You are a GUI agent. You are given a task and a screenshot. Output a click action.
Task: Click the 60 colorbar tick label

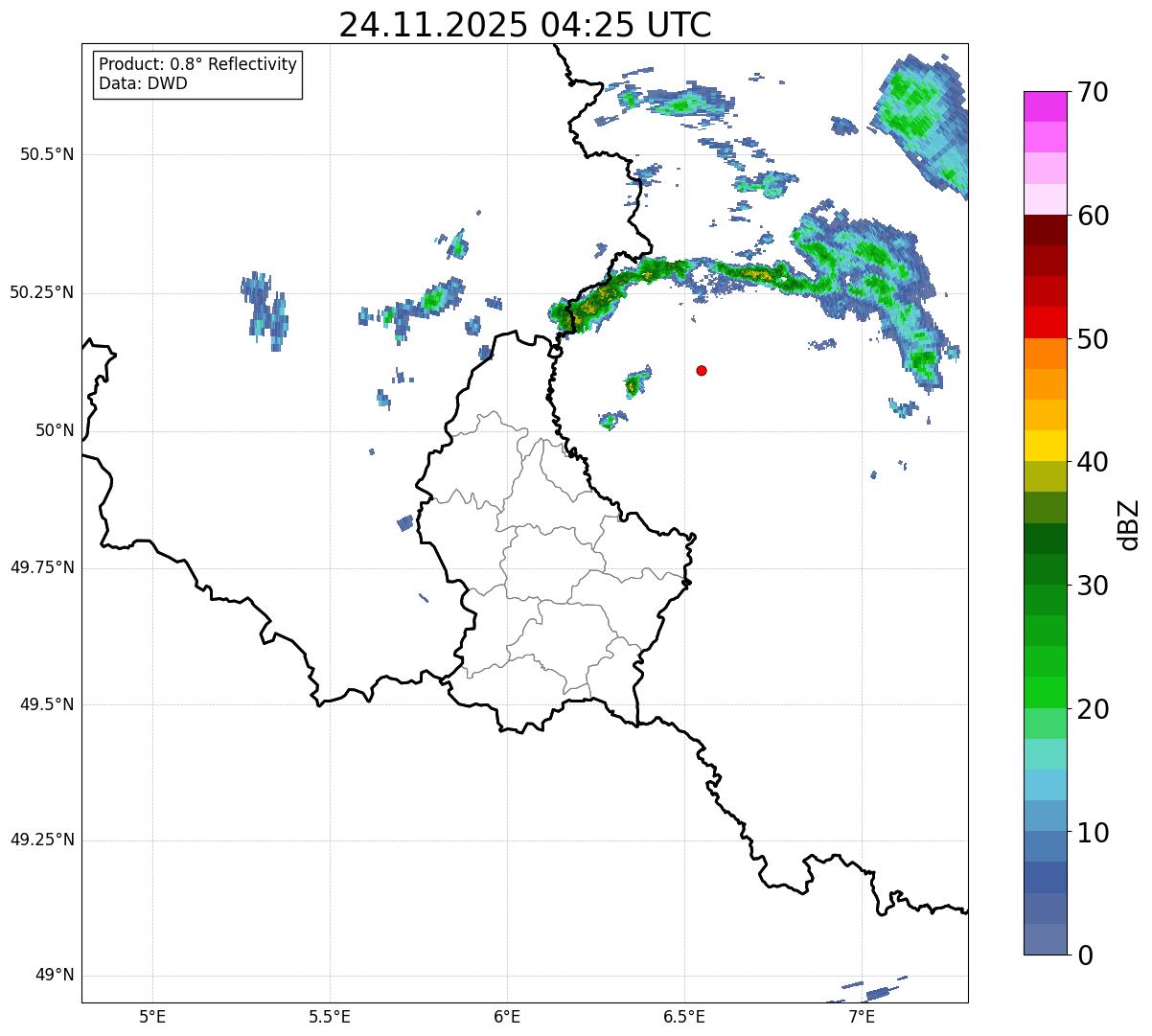(x=1093, y=216)
